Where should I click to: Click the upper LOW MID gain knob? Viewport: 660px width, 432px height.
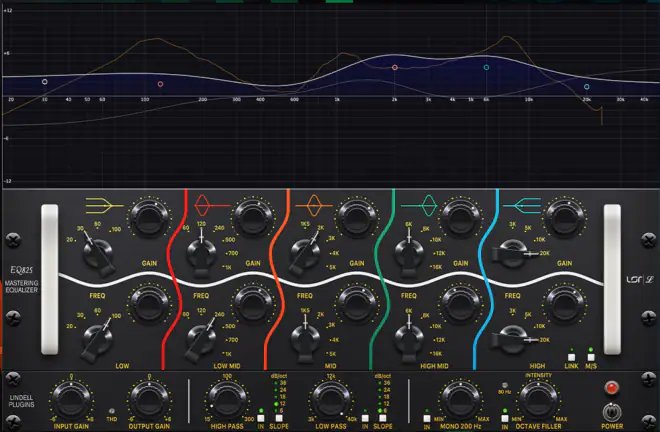pyautogui.click(x=253, y=218)
